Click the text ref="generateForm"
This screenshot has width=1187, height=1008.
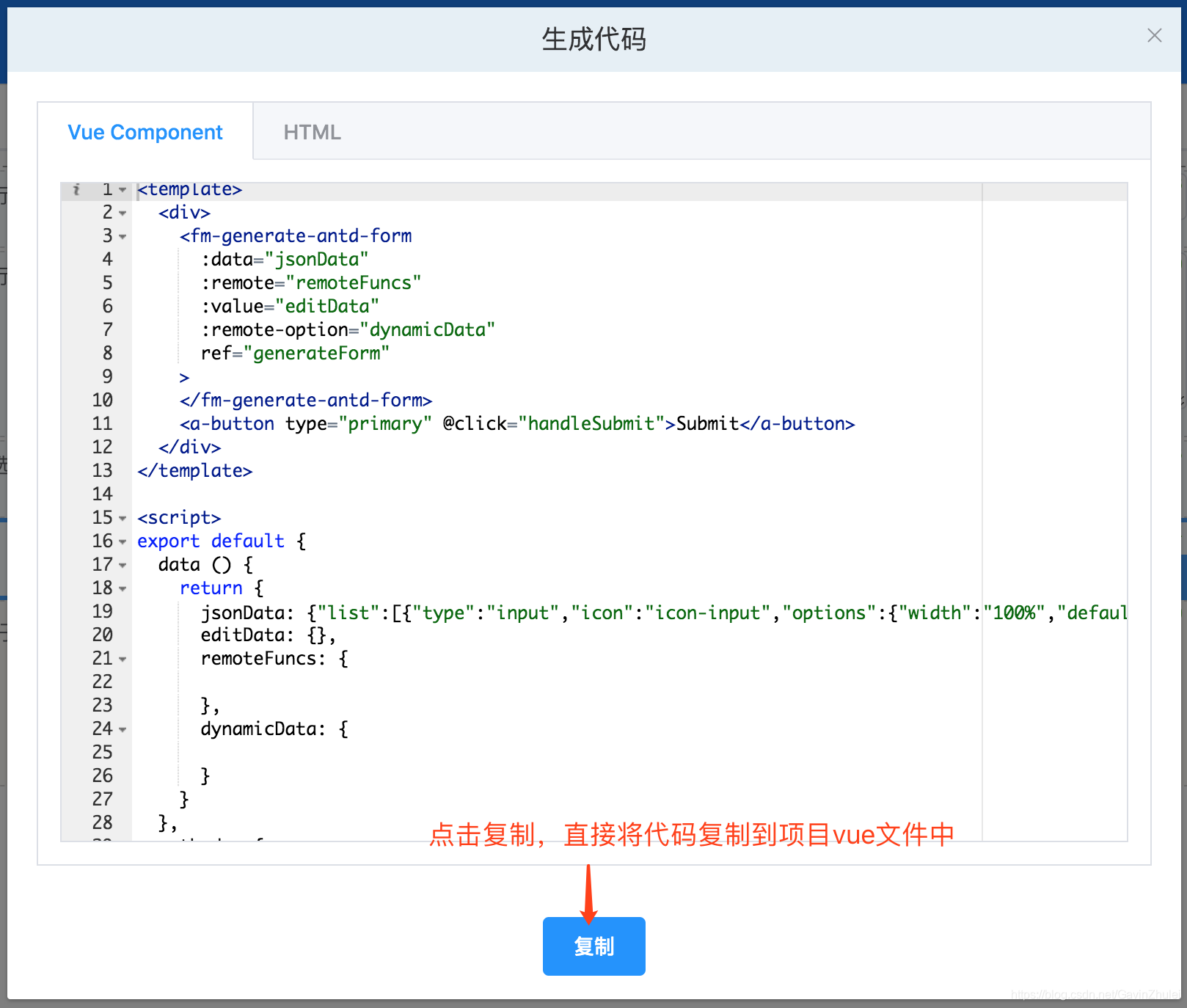click(295, 353)
